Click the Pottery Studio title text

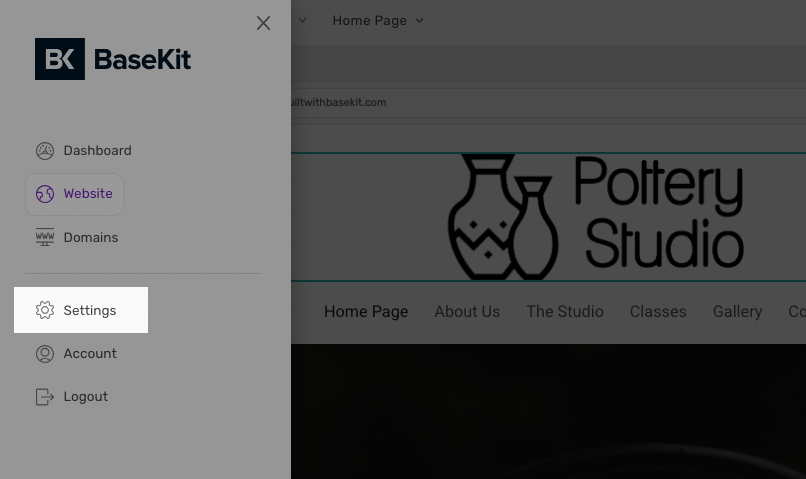point(658,212)
